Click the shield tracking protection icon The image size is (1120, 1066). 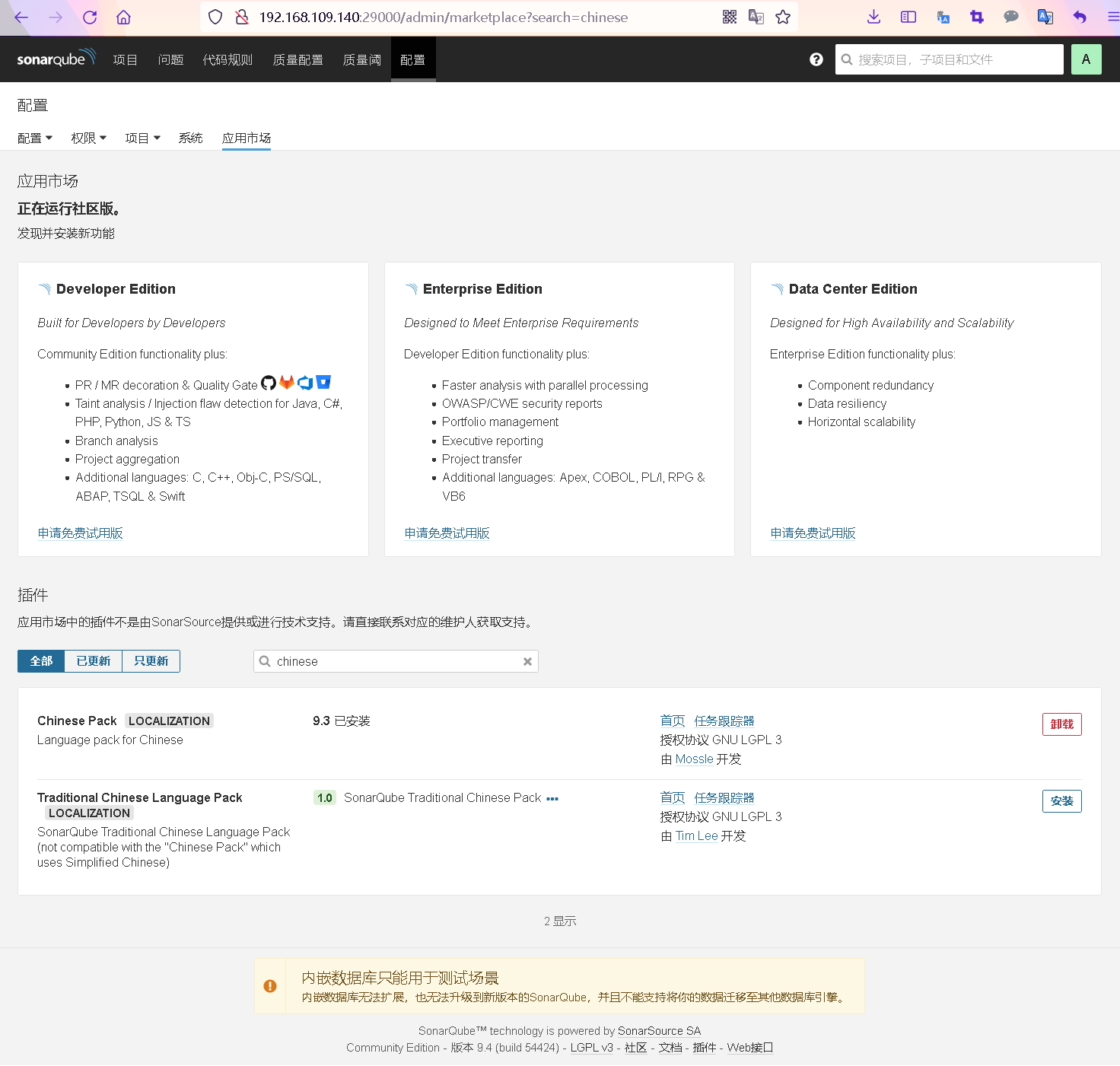[x=215, y=17]
